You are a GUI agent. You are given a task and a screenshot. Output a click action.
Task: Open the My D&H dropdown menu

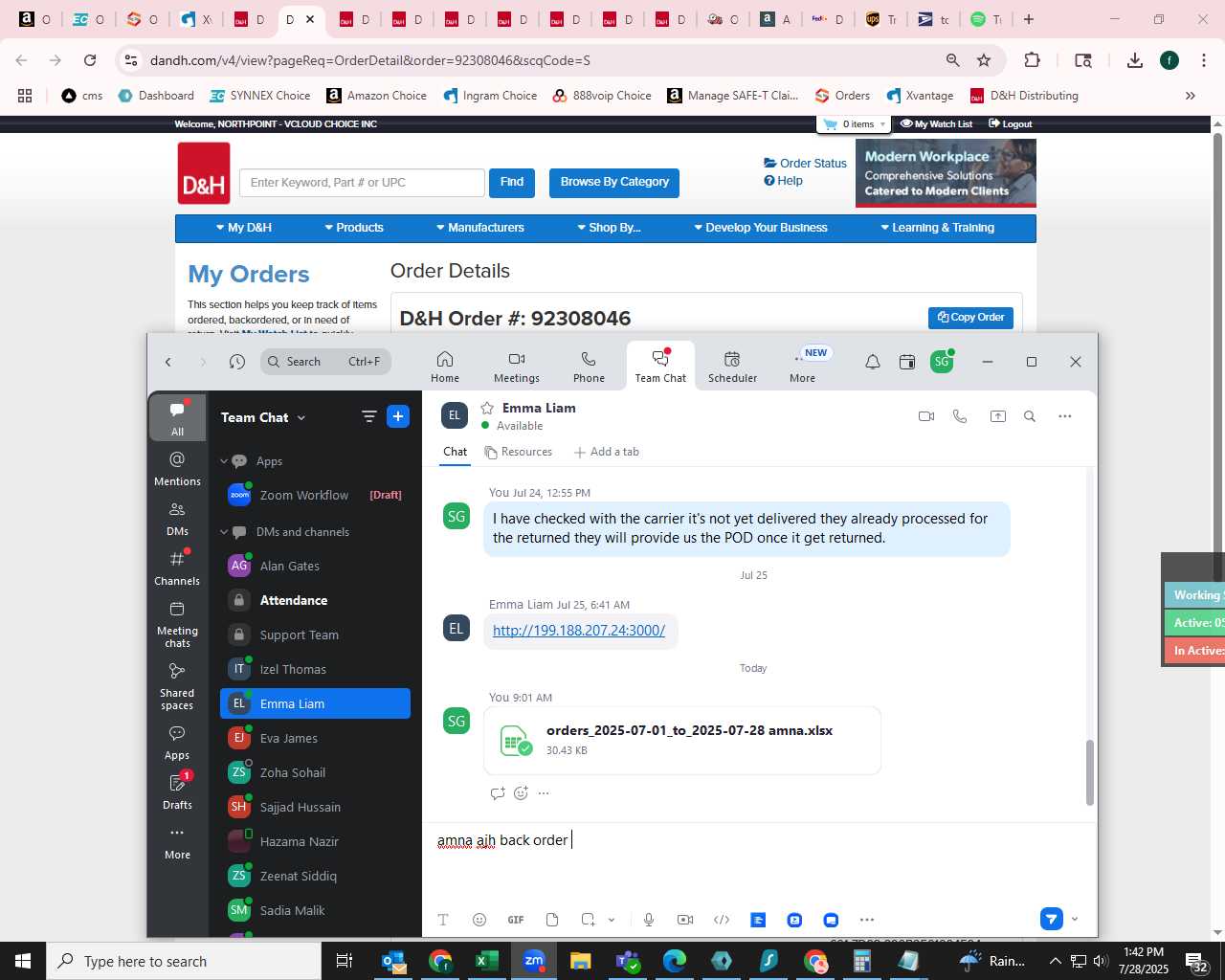pos(244,228)
